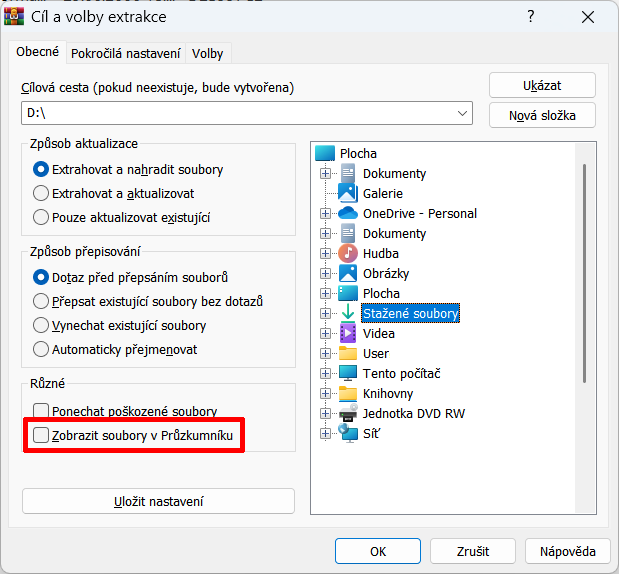Click the Videa film icon
Image resolution: width=619 pixels, height=574 pixels.
click(348, 333)
